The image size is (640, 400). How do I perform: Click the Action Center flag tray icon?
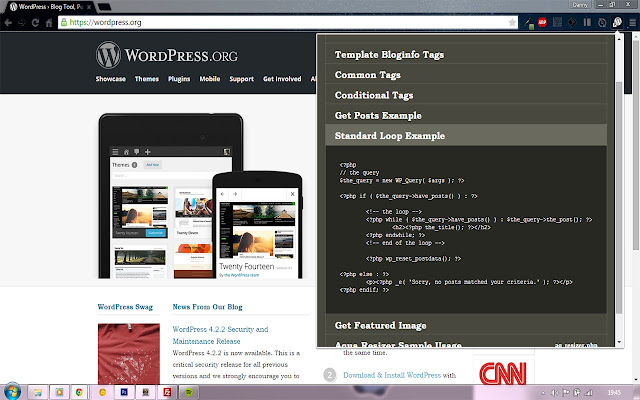pos(566,393)
